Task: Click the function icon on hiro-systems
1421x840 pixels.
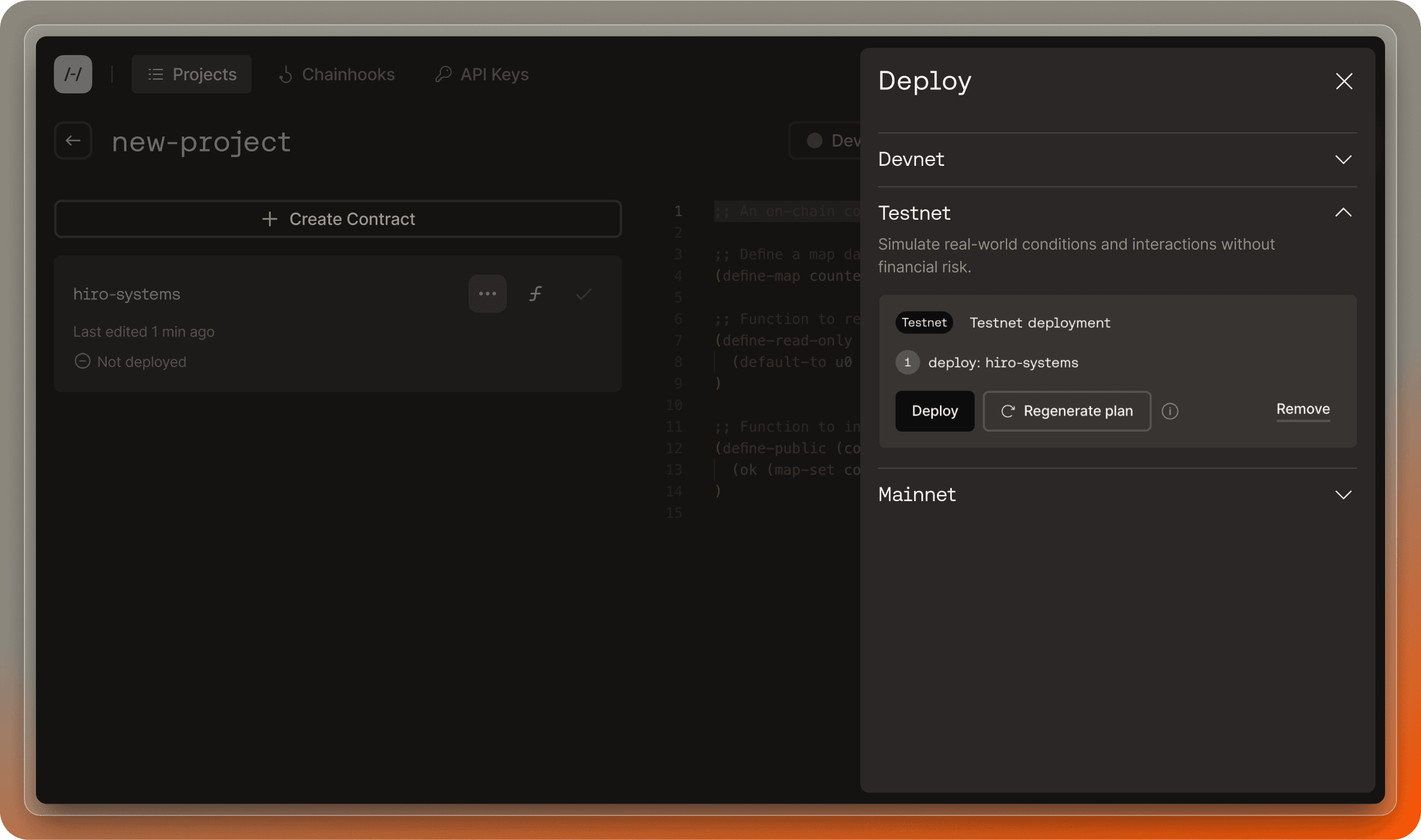Action: point(535,293)
